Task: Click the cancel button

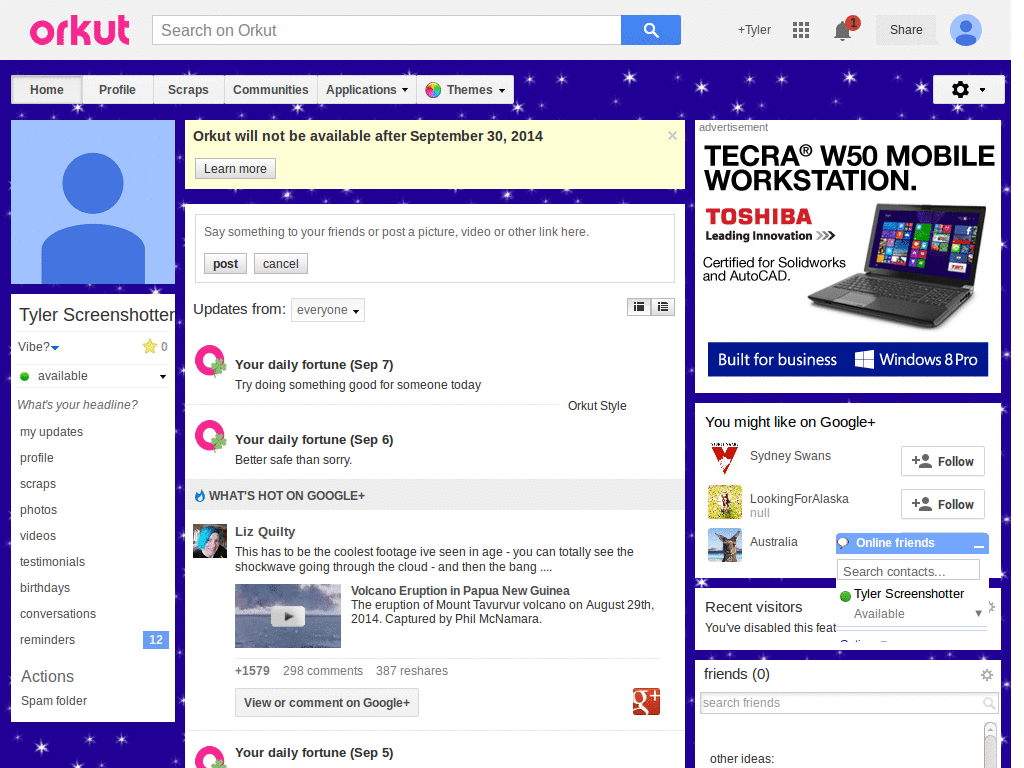Action: point(281,264)
